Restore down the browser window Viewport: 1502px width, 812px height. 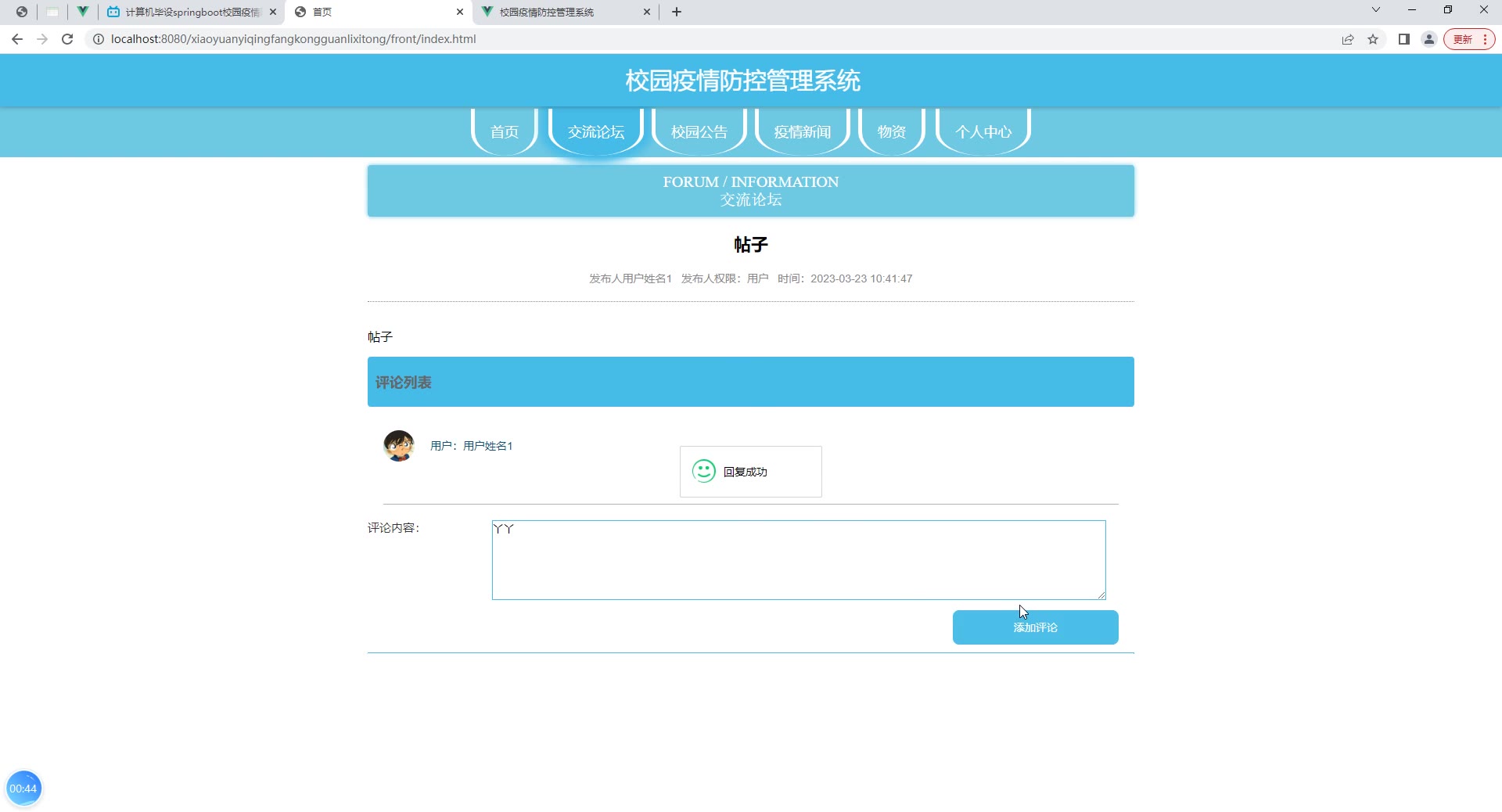tap(1448, 10)
